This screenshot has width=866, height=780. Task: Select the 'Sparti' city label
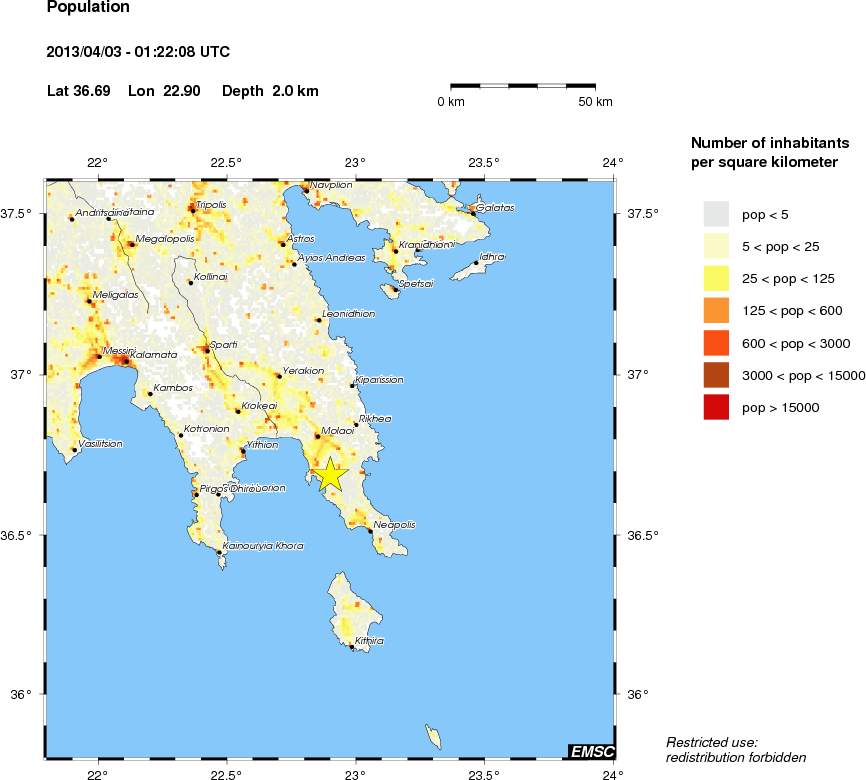[224, 345]
